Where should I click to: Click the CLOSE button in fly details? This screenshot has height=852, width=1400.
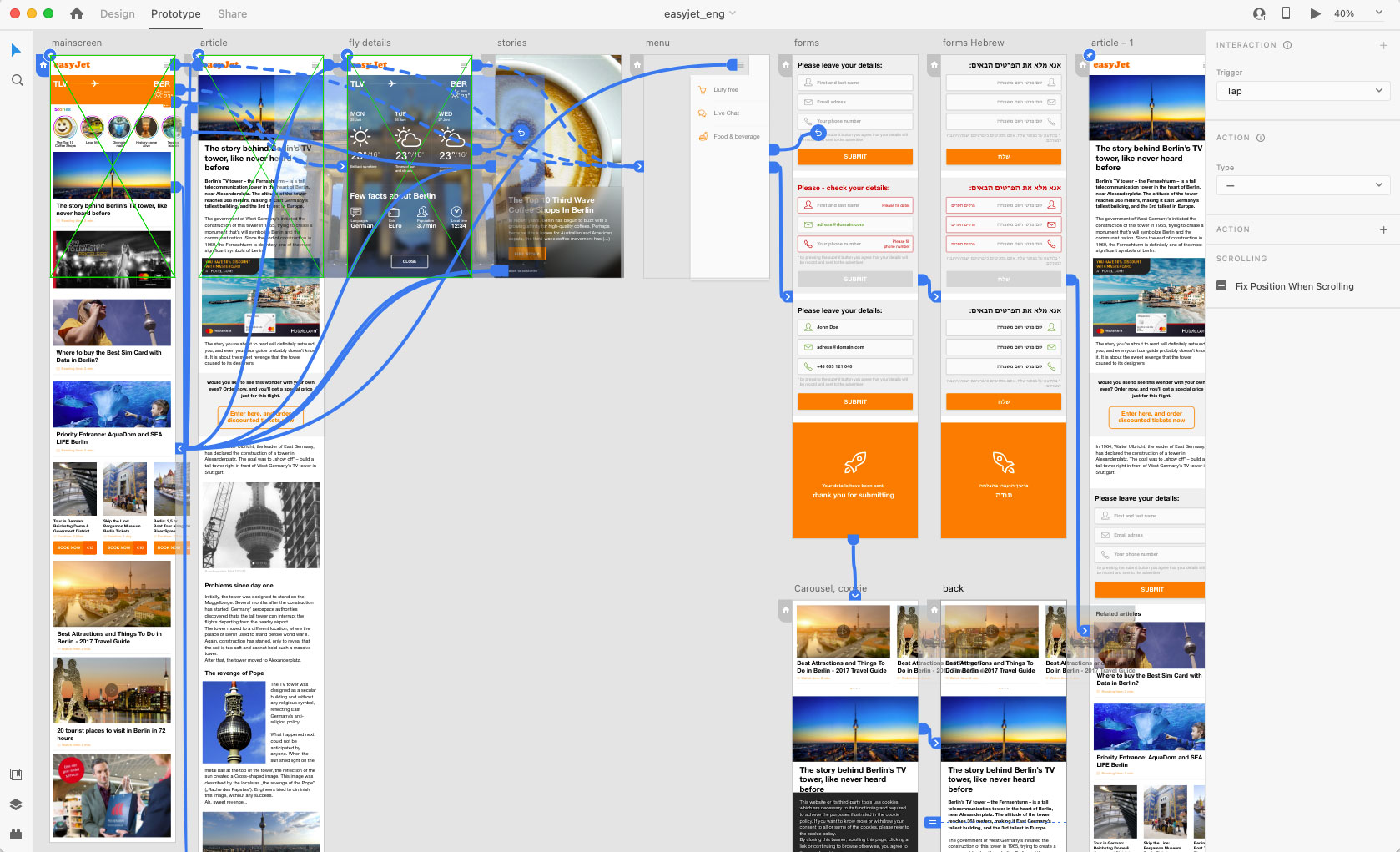pos(409,261)
